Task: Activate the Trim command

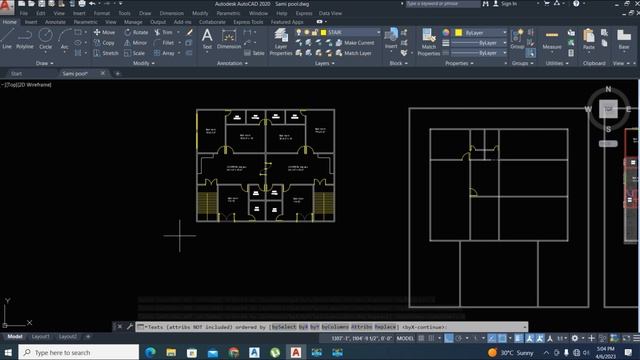Action: pos(164,32)
